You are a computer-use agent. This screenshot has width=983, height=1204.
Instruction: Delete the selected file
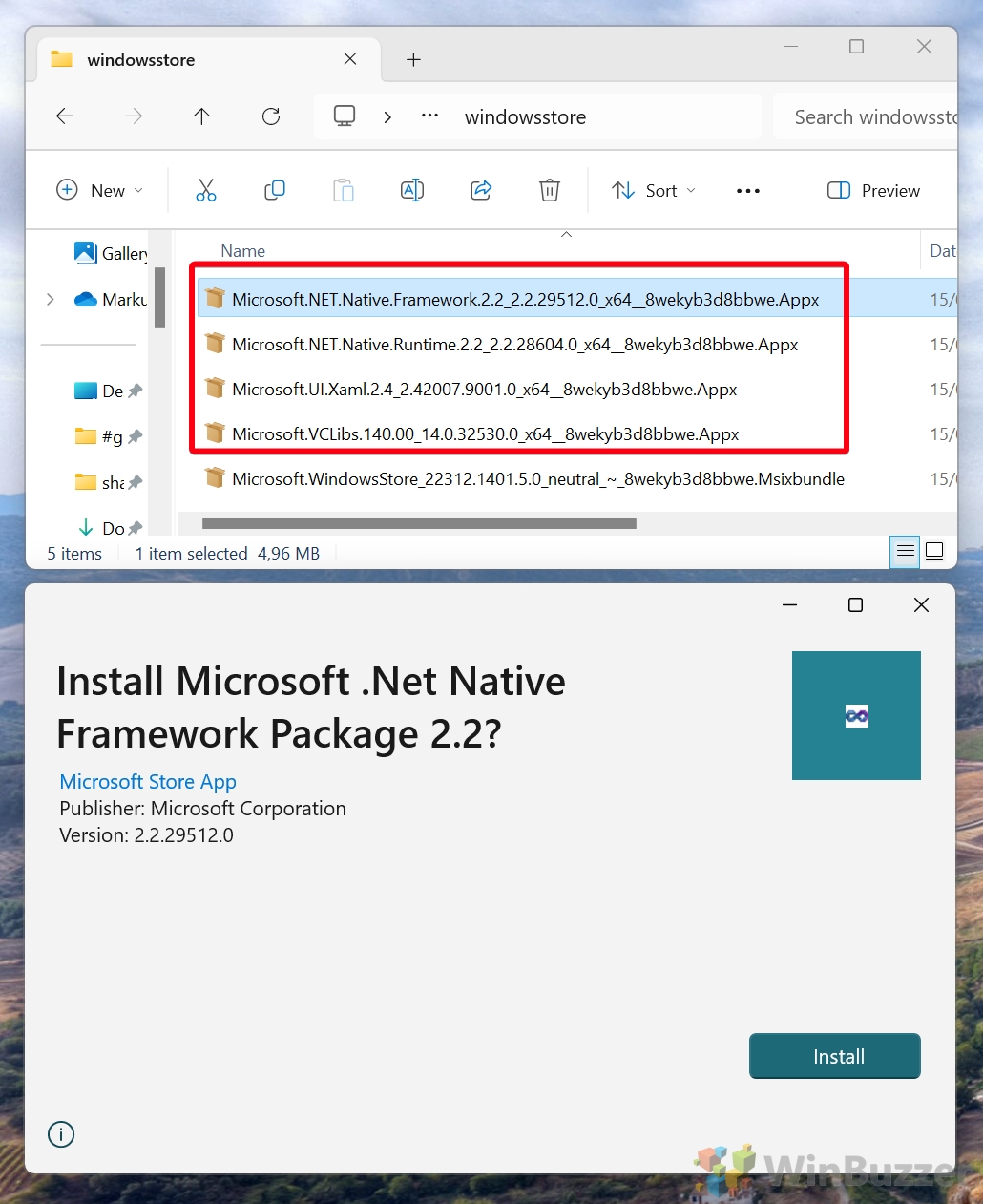550,190
